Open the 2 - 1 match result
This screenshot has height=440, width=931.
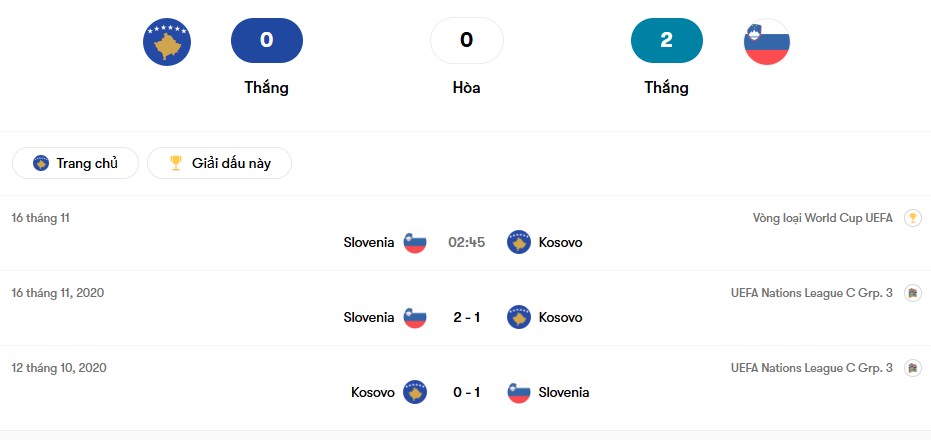pos(466,317)
